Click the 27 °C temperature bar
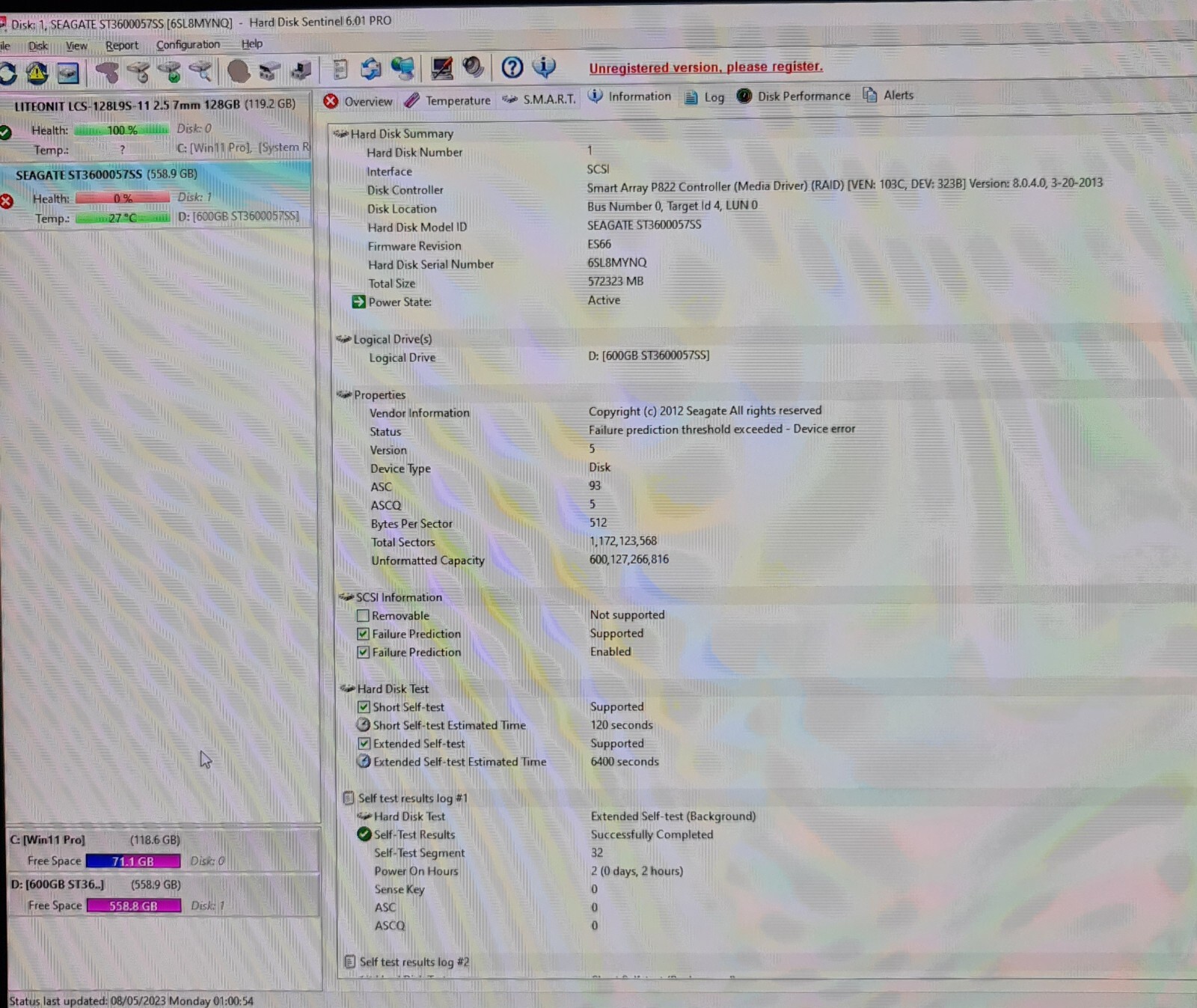1197x1008 pixels. point(123,218)
